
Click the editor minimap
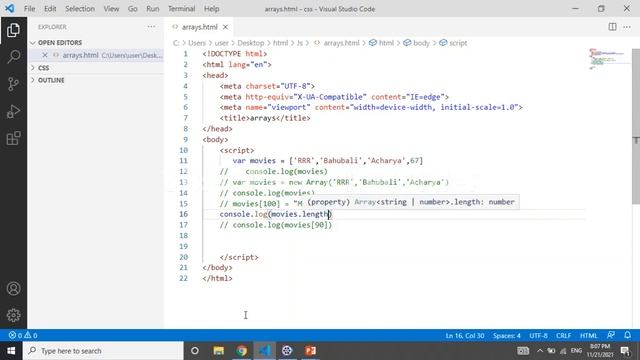click(608, 59)
